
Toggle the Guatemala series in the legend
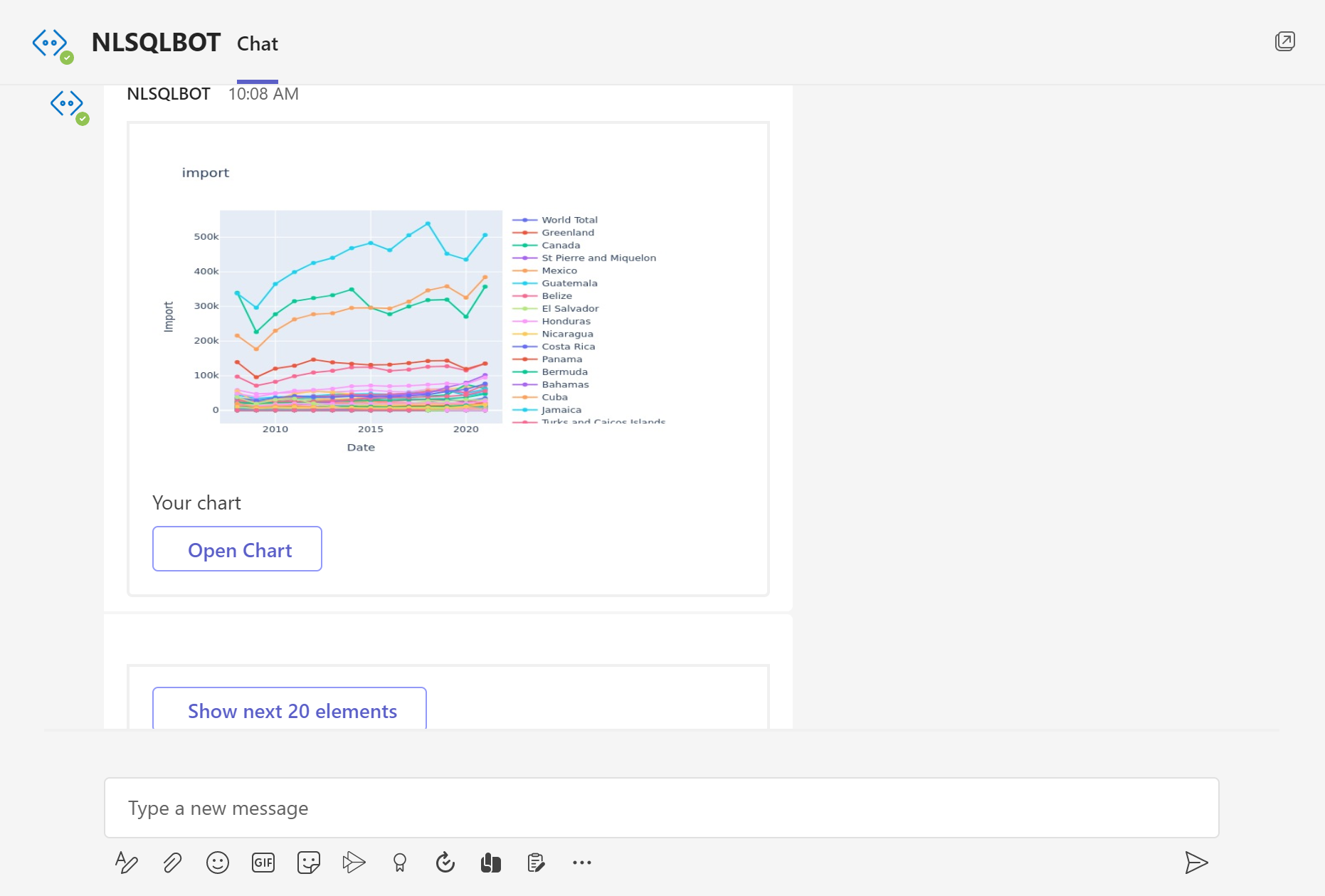point(569,283)
